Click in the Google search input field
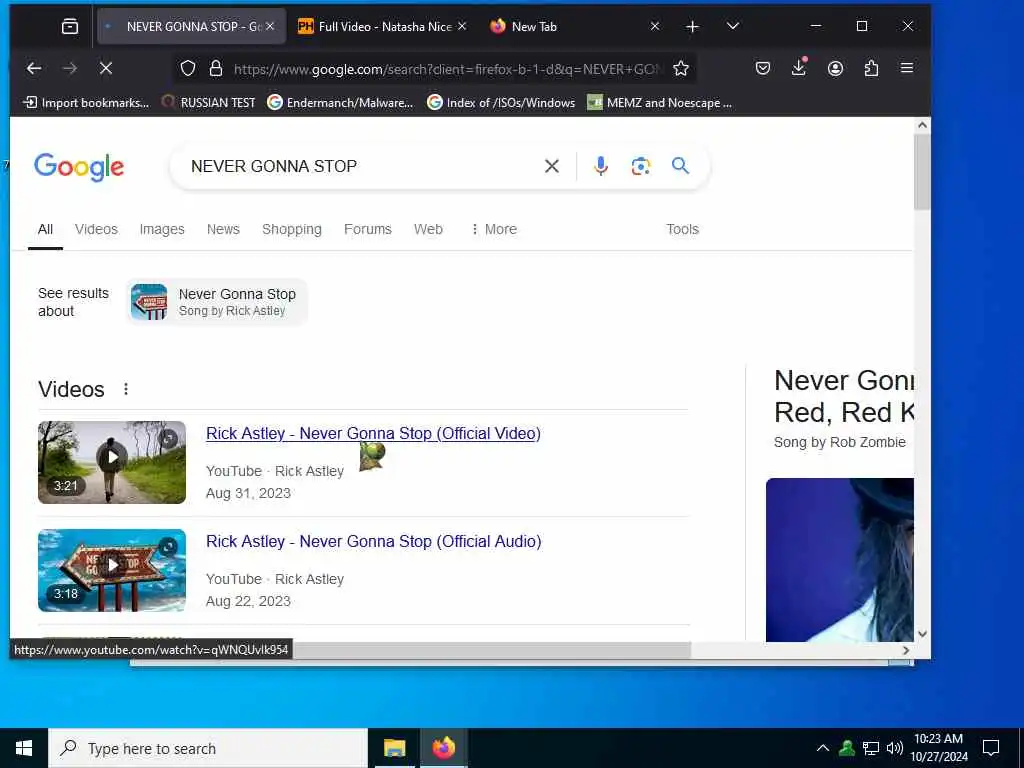The image size is (1024, 768). (362, 167)
